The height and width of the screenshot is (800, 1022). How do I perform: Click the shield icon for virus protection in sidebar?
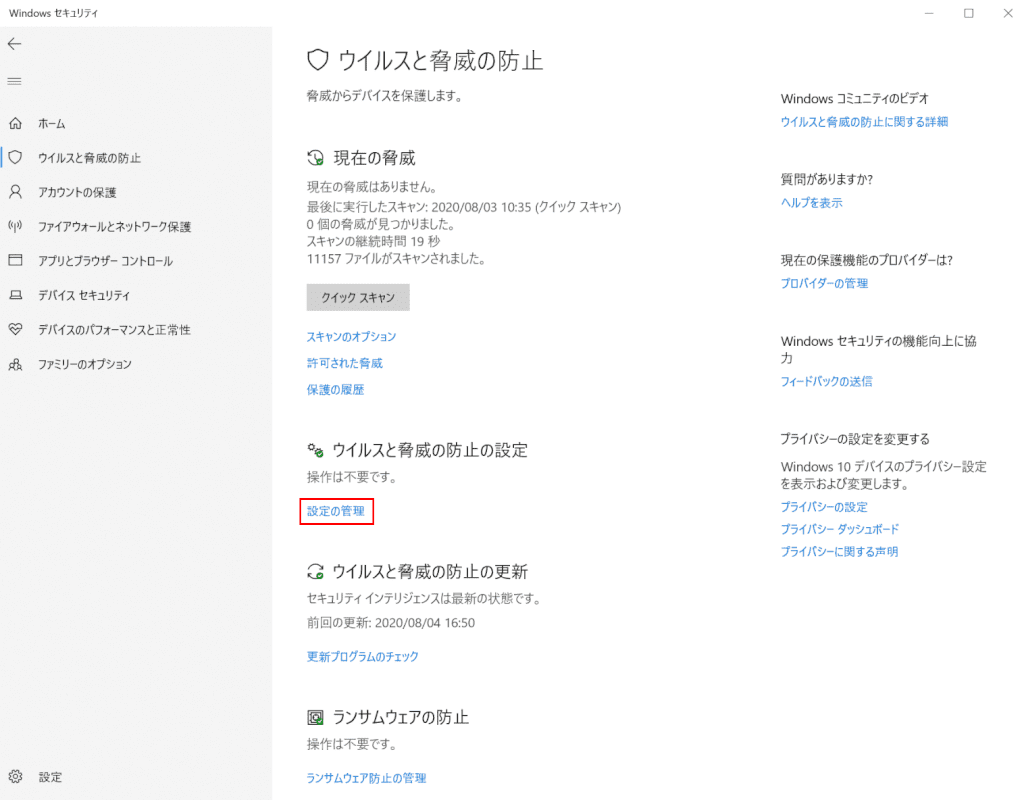(x=16, y=157)
